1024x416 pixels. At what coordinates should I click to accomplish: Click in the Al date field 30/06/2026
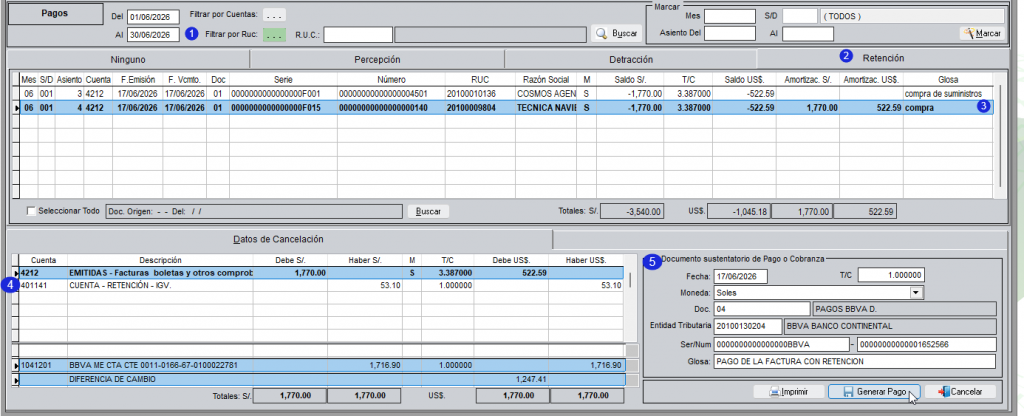tap(153, 35)
